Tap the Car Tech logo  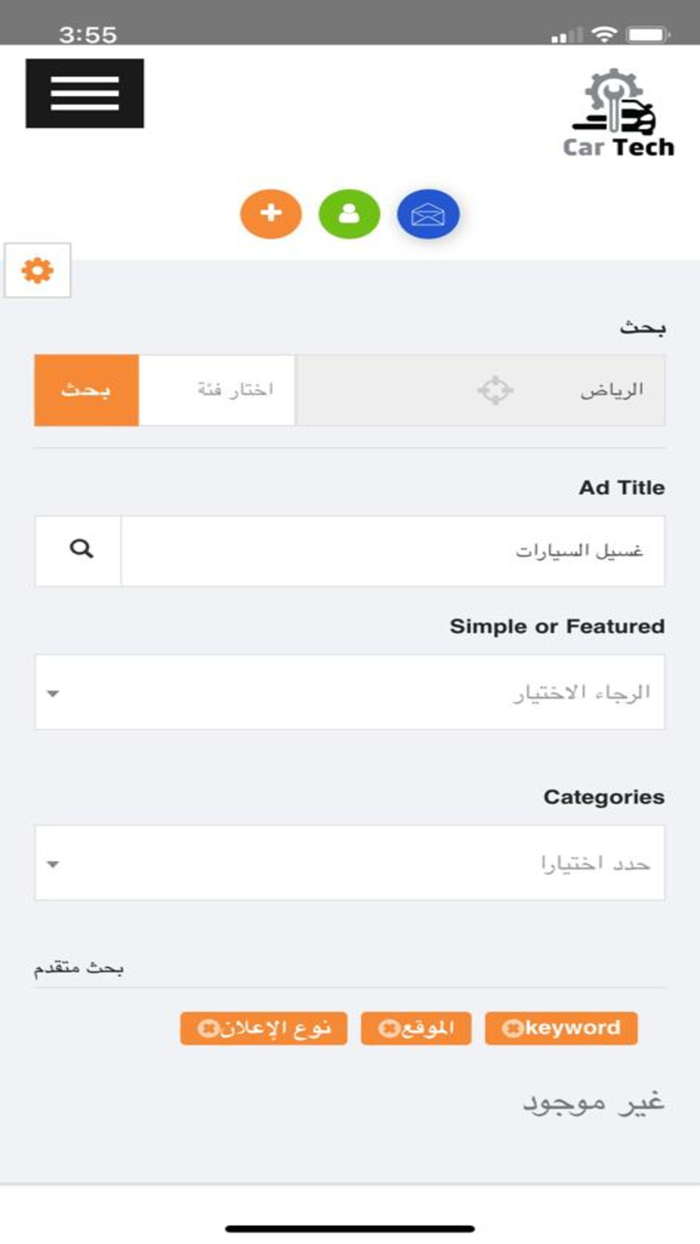(619, 113)
